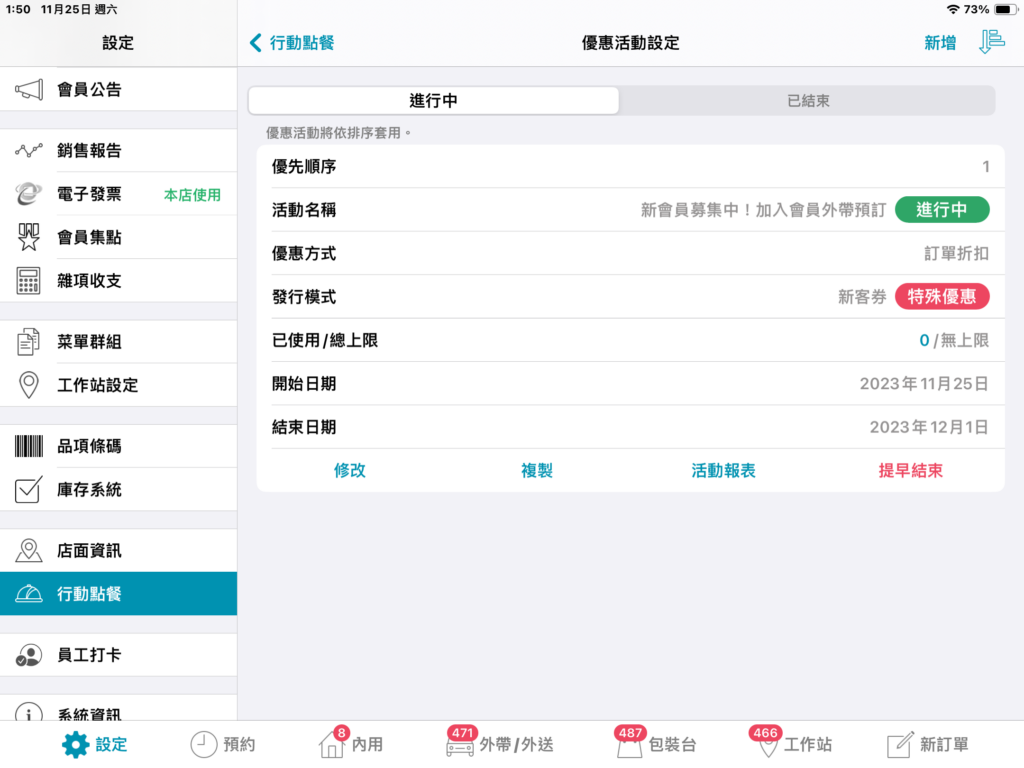Click the serving dish icon for 行動點餐
This screenshot has height=768, width=1024.
point(29,594)
